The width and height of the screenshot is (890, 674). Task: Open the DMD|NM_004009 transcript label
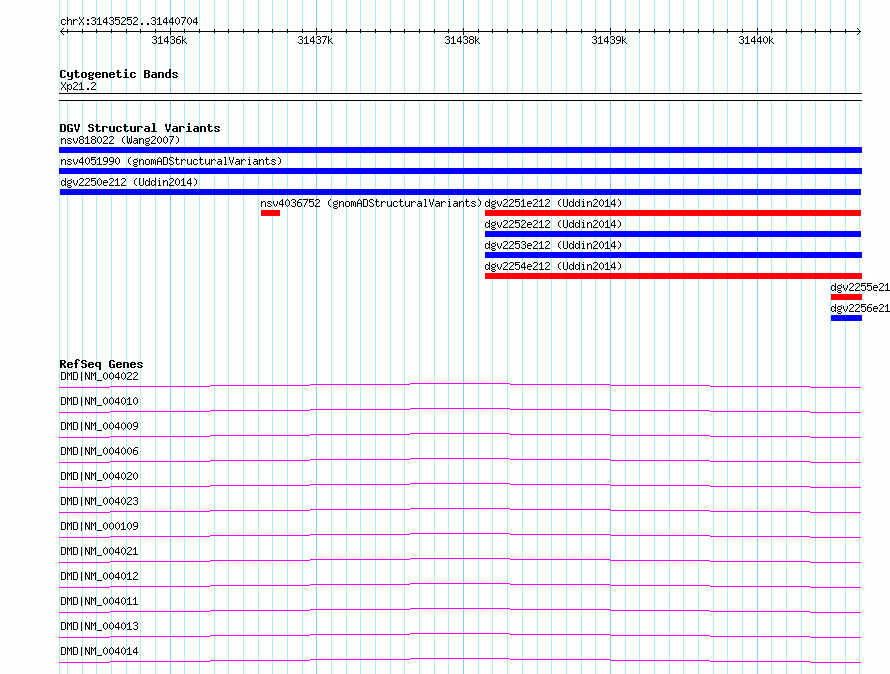(x=99, y=426)
